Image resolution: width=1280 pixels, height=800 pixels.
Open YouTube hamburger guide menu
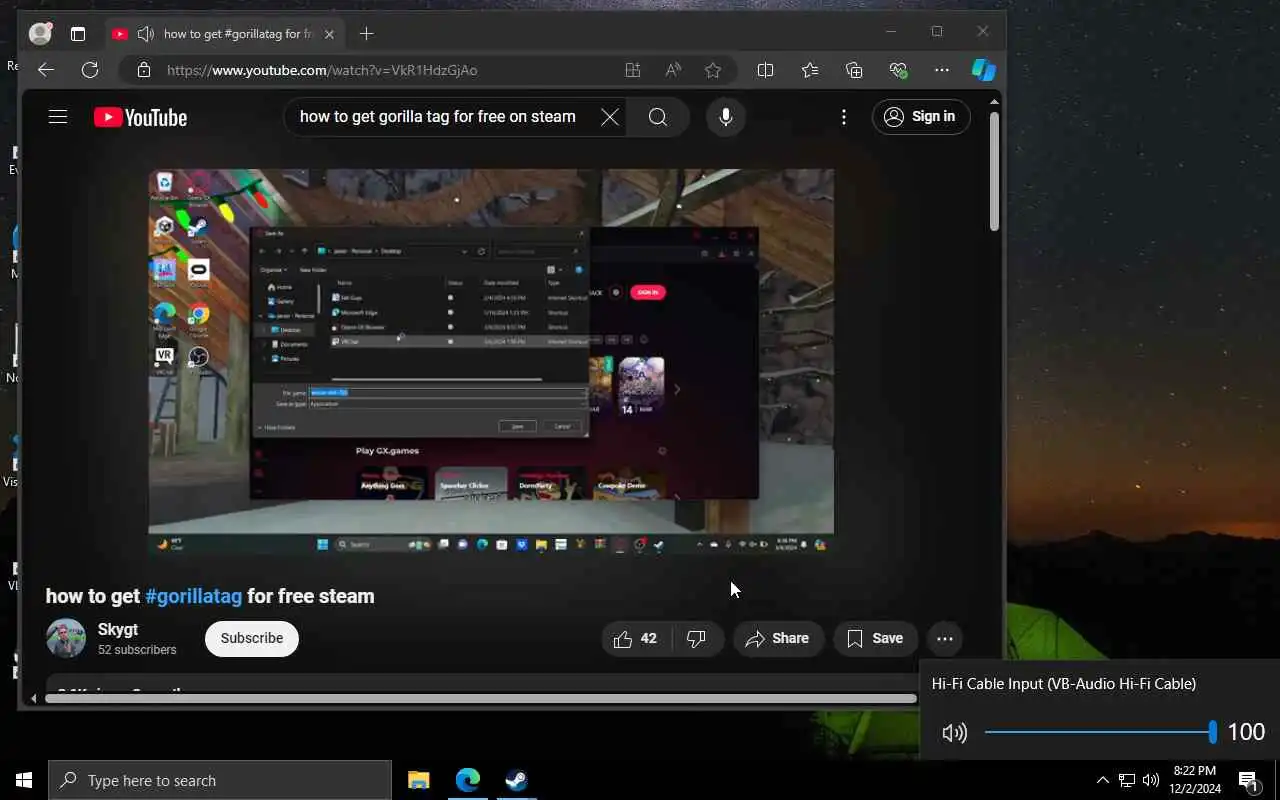coord(58,117)
